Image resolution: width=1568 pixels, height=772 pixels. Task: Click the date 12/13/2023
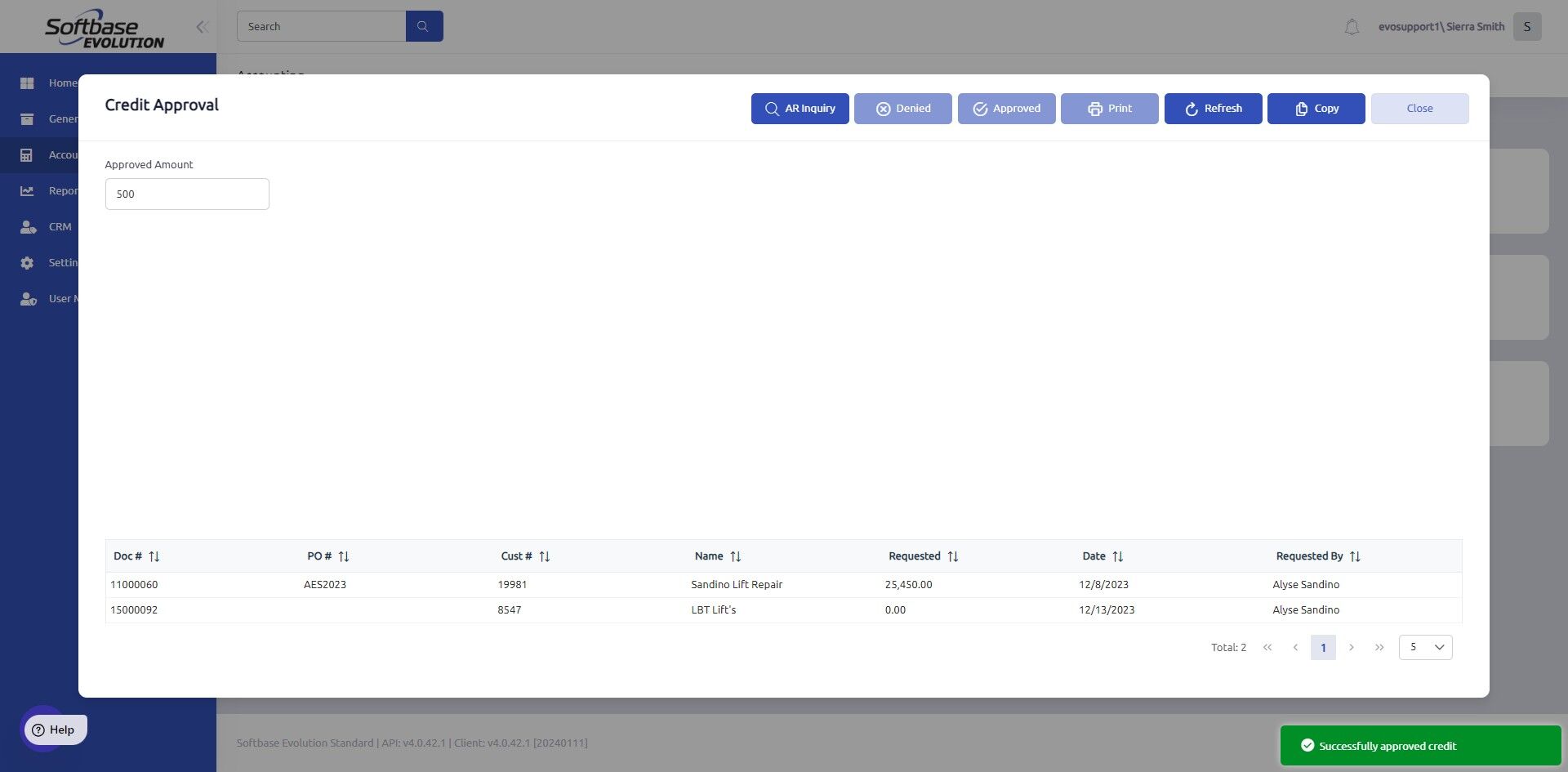coord(1107,610)
